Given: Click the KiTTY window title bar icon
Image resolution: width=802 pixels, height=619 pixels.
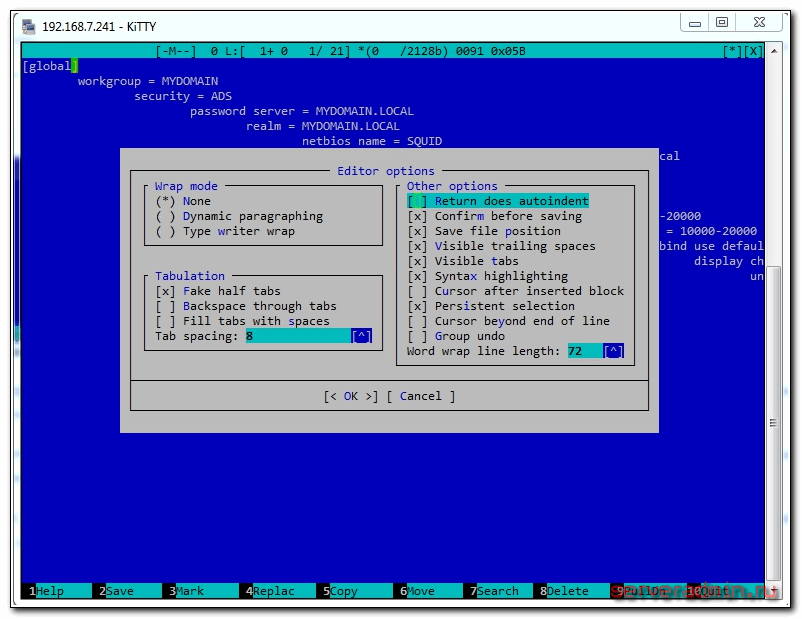Looking at the screenshot, I should 29,26.
